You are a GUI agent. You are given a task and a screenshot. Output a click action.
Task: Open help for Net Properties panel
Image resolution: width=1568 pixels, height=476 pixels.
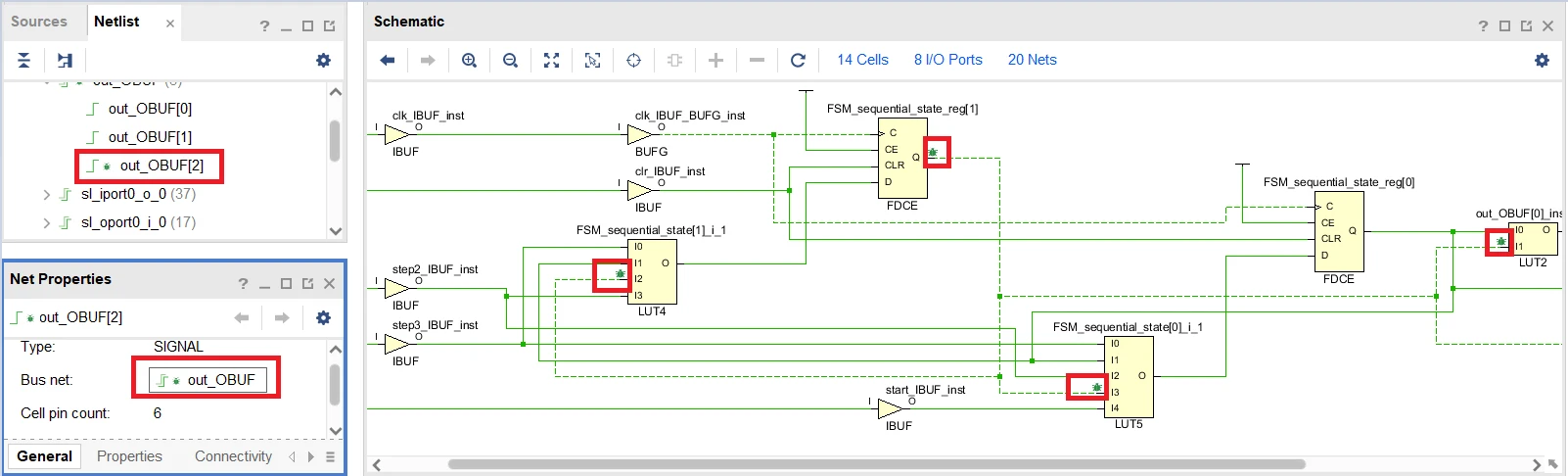pyautogui.click(x=243, y=284)
